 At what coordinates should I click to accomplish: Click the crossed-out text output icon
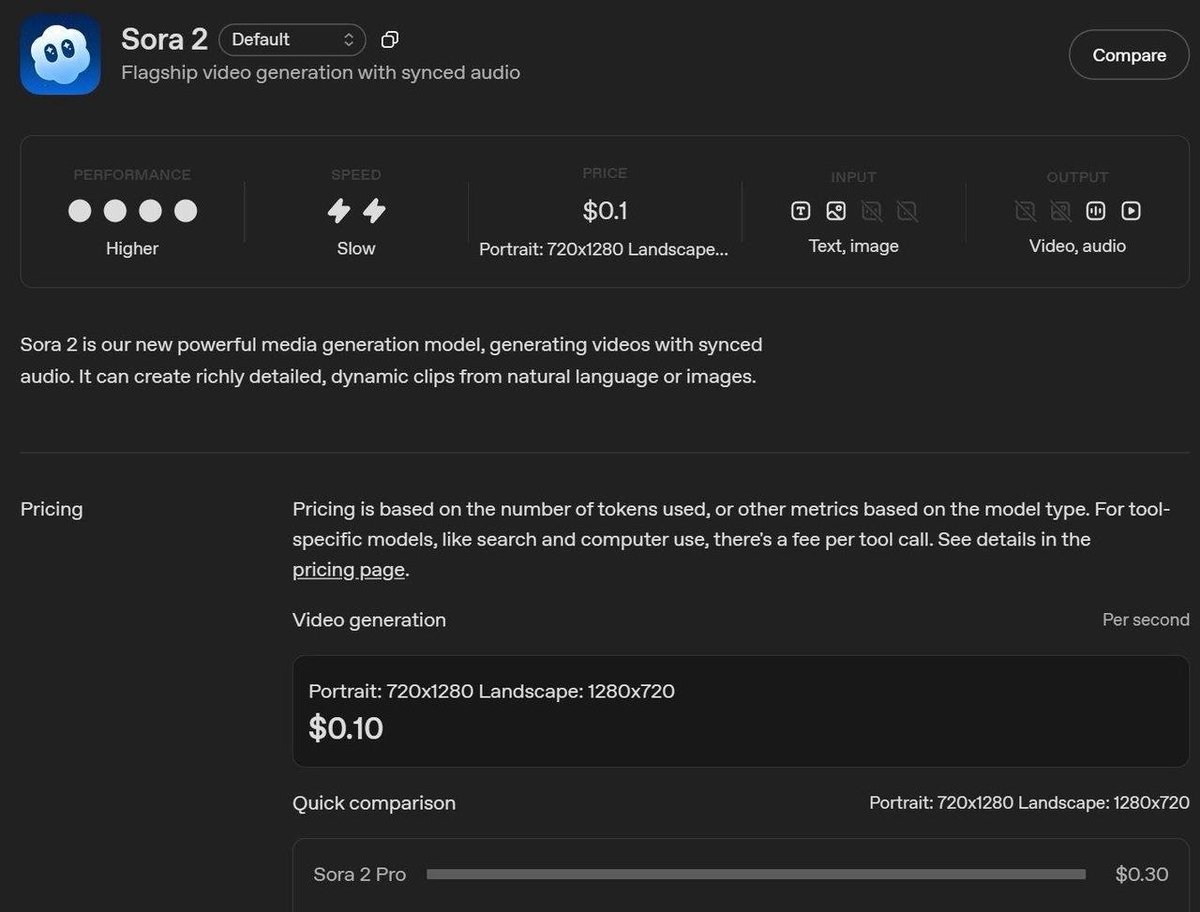click(x=1025, y=211)
